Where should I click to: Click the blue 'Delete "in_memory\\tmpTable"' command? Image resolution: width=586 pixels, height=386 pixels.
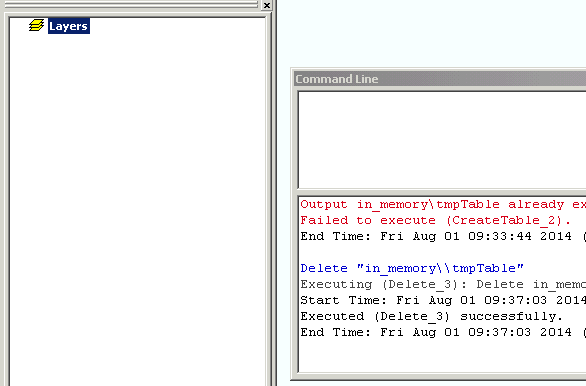(412, 268)
